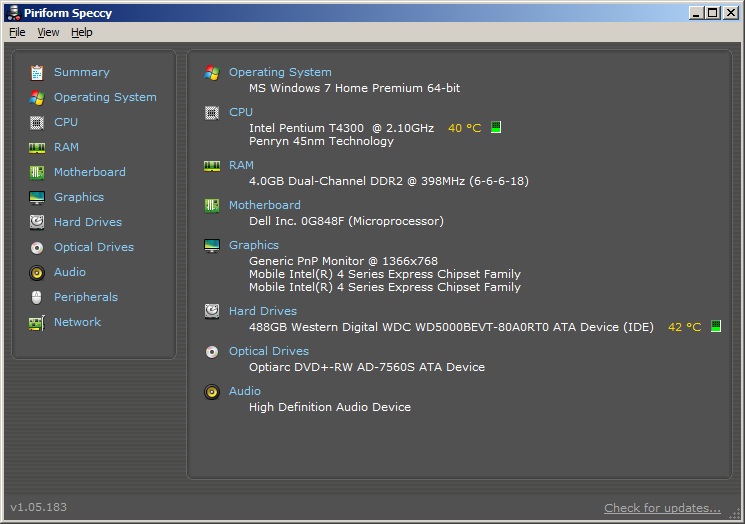The image size is (745, 524).
Task: Select Operating System in the sidebar
Action: point(105,97)
